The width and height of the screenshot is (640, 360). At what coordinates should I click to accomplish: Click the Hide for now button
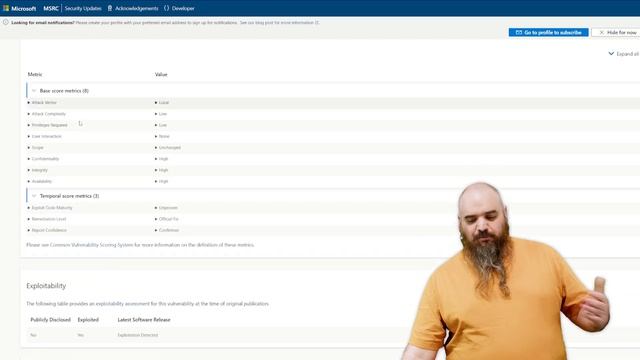click(617, 32)
